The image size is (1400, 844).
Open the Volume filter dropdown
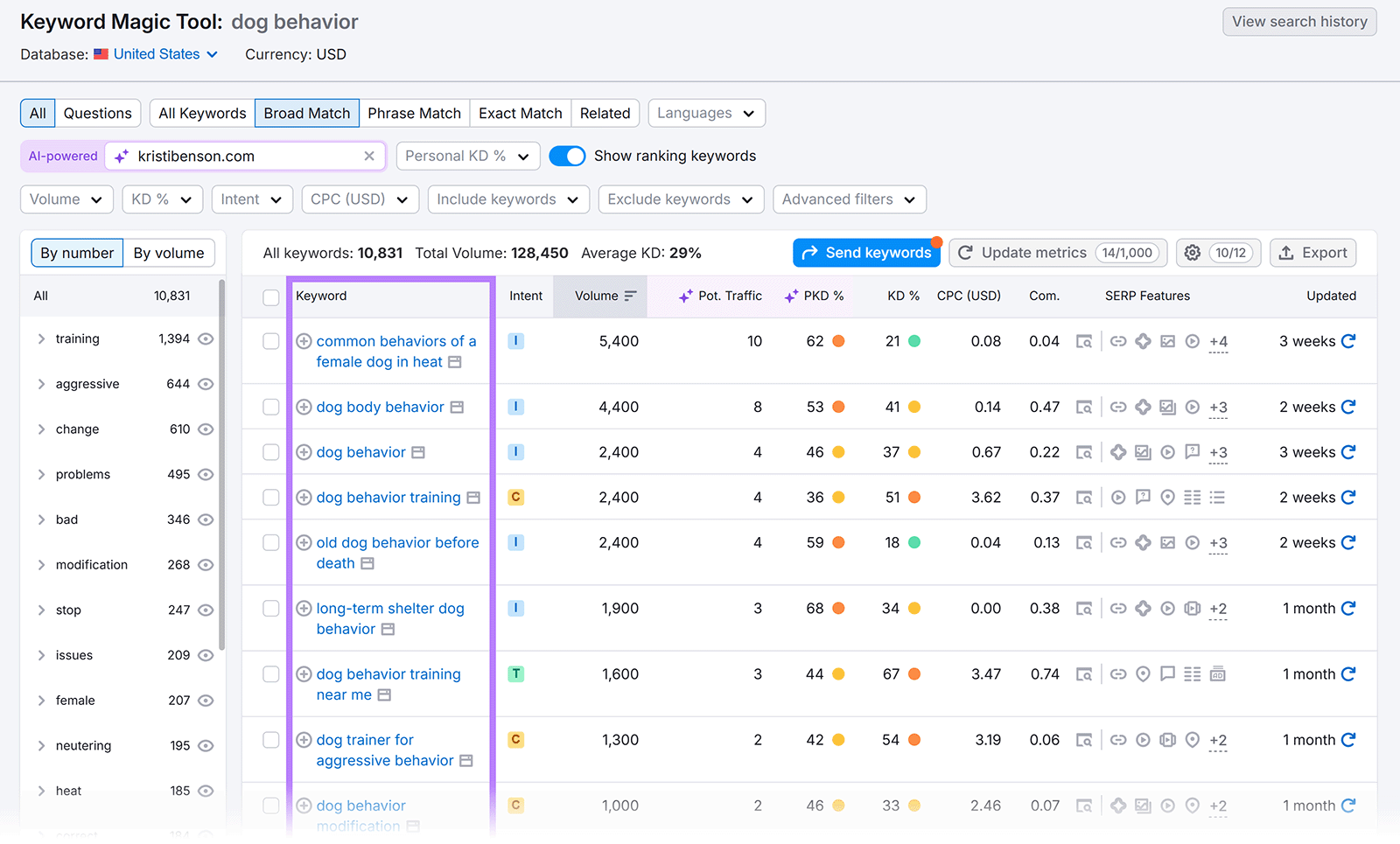tap(66, 199)
